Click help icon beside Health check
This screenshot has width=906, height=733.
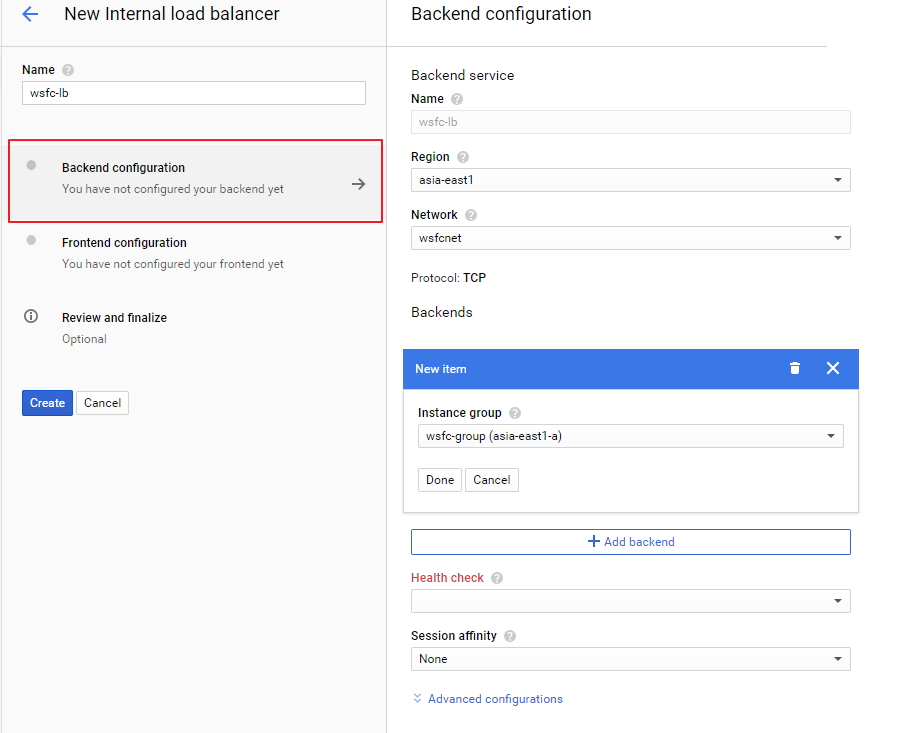click(497, 578)
